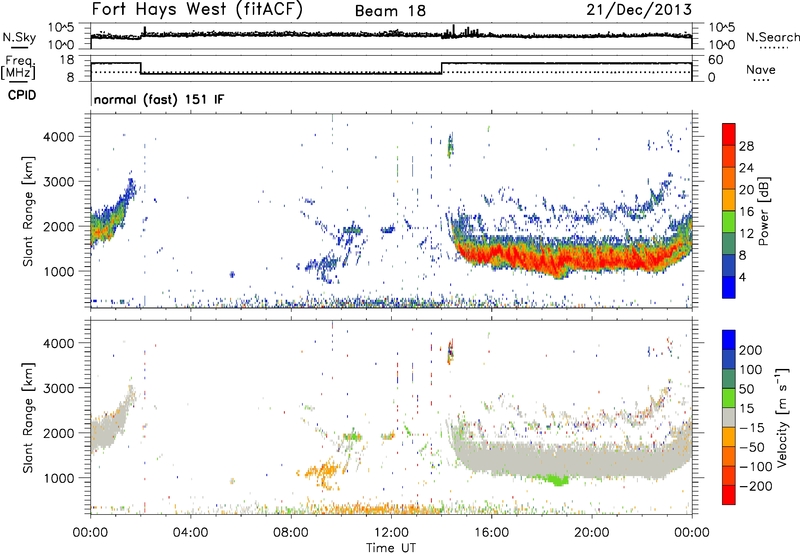Click the '4000' tick in the power panel
The width and height of the screenshot is (800, 554).
pos(58,137)
